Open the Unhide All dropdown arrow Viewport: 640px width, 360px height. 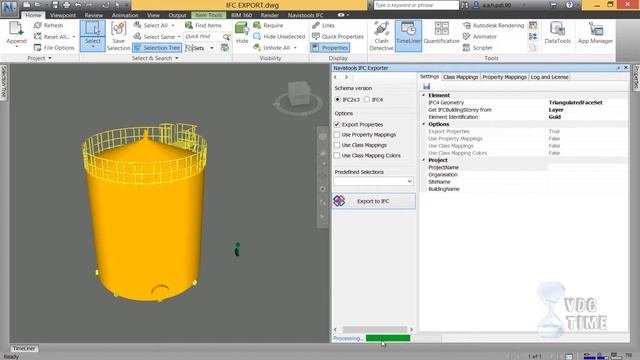(x=295, y=48)
